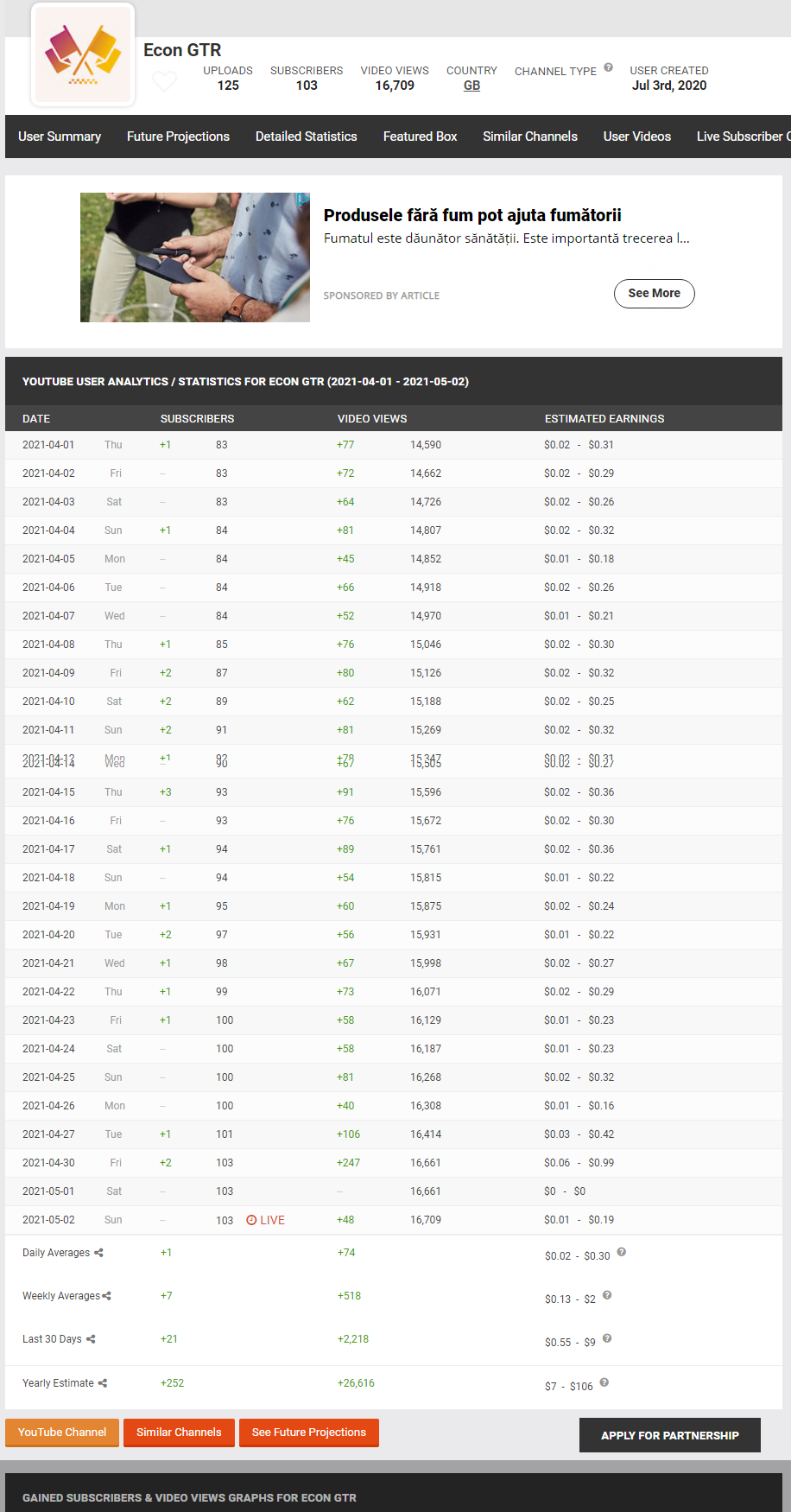
Task: Click the 16,709 total views on 2021-05-02
Action: coord(426,1220)
